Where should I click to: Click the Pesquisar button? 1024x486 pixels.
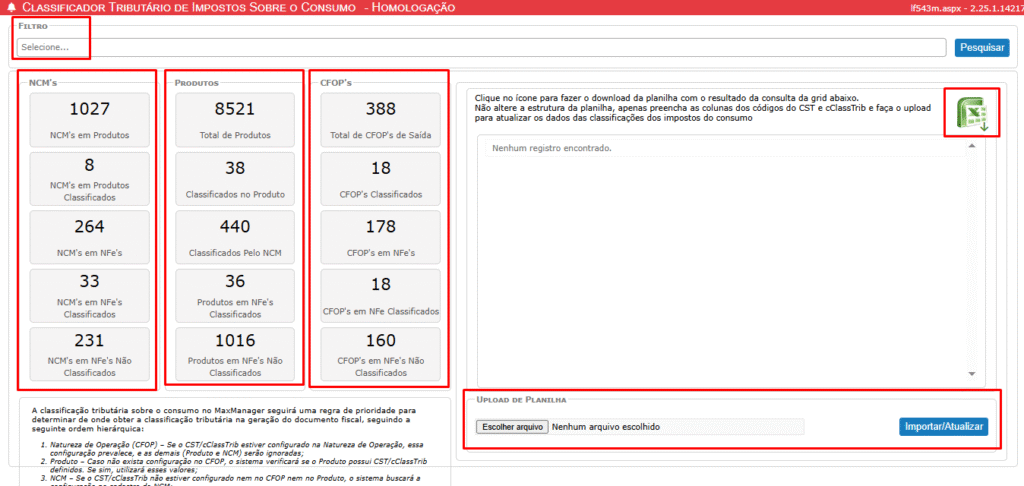pyautogui.click(x=981, y=47)
